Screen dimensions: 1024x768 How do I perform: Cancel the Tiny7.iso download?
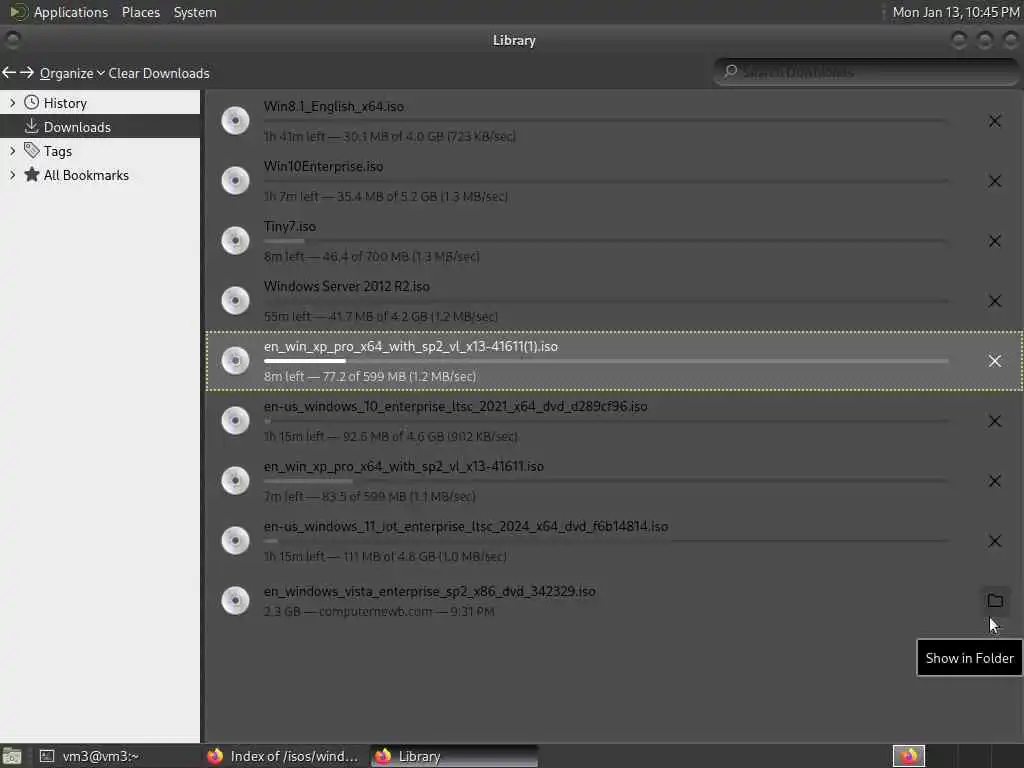(x=995, y=241)
